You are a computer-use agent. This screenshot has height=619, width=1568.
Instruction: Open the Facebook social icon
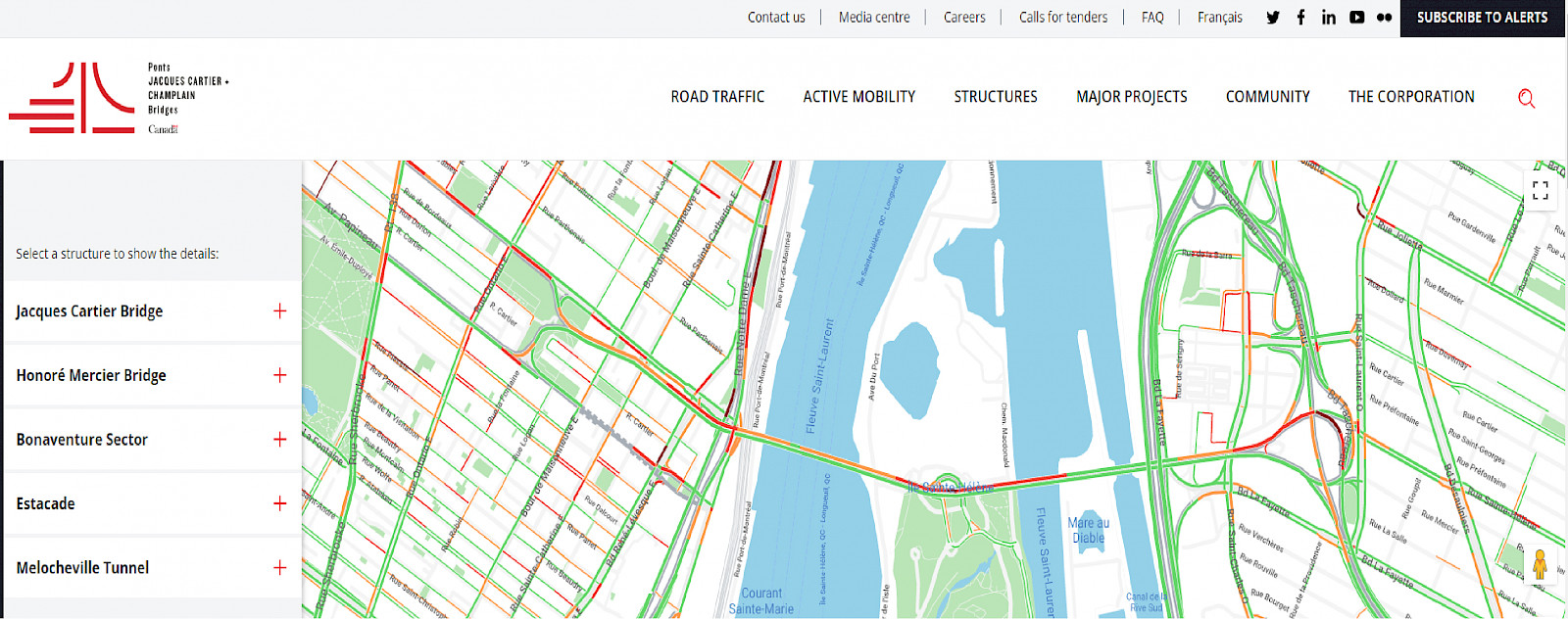point(1300,17)
